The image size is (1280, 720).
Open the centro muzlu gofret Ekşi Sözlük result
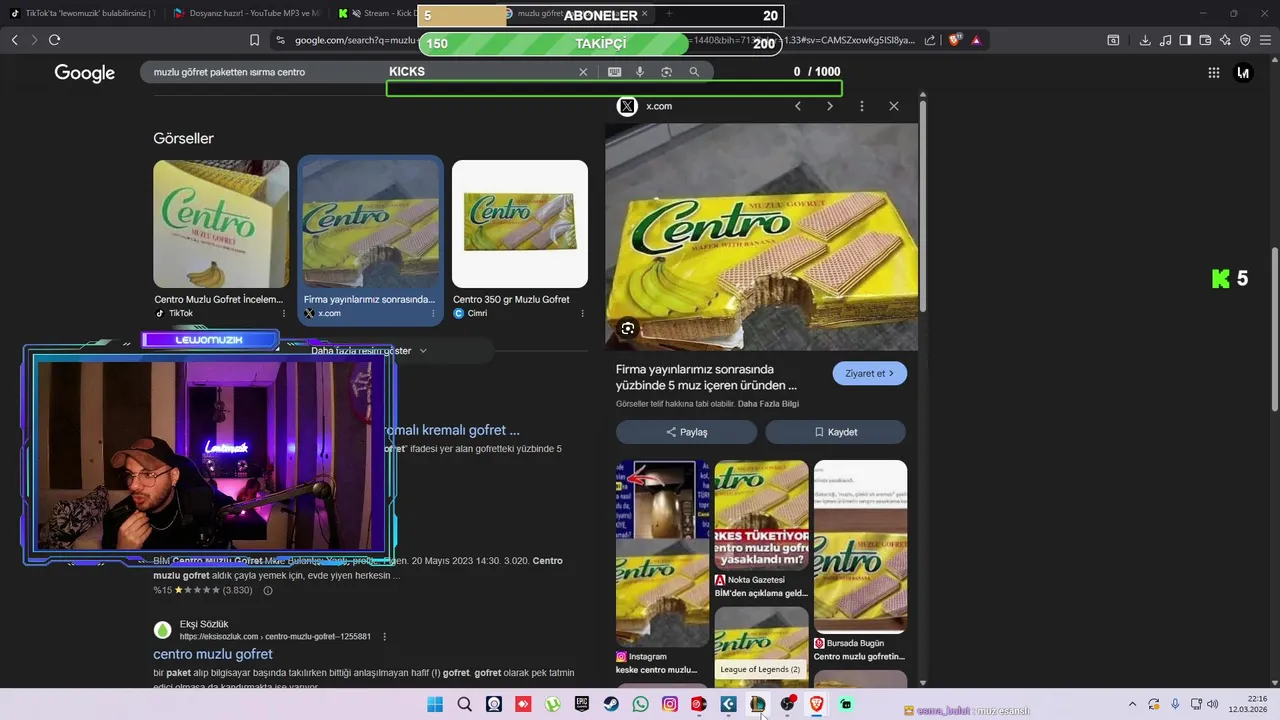[x=213, y=654]
